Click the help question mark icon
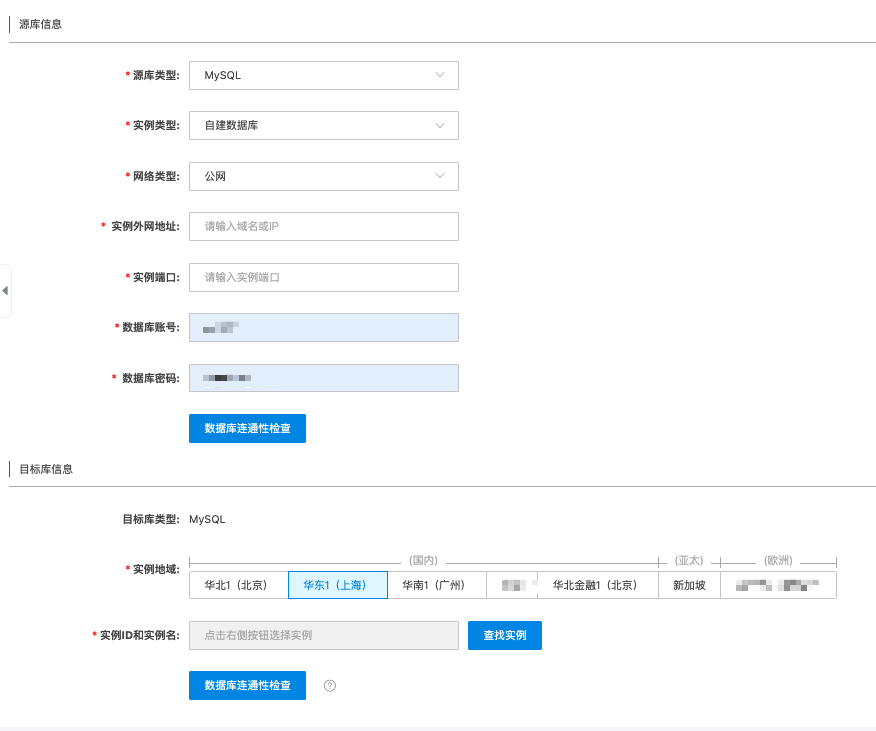 coord(330,686)
